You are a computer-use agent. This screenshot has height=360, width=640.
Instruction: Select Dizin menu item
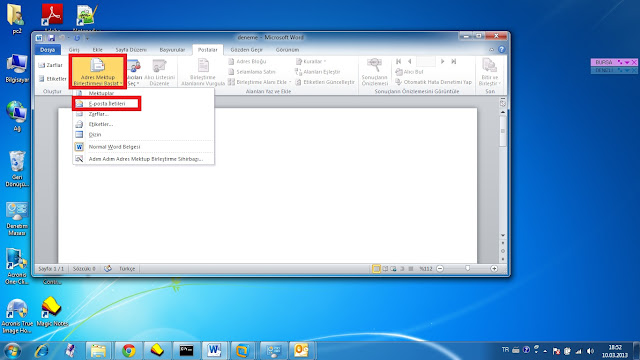click(143, 134)
